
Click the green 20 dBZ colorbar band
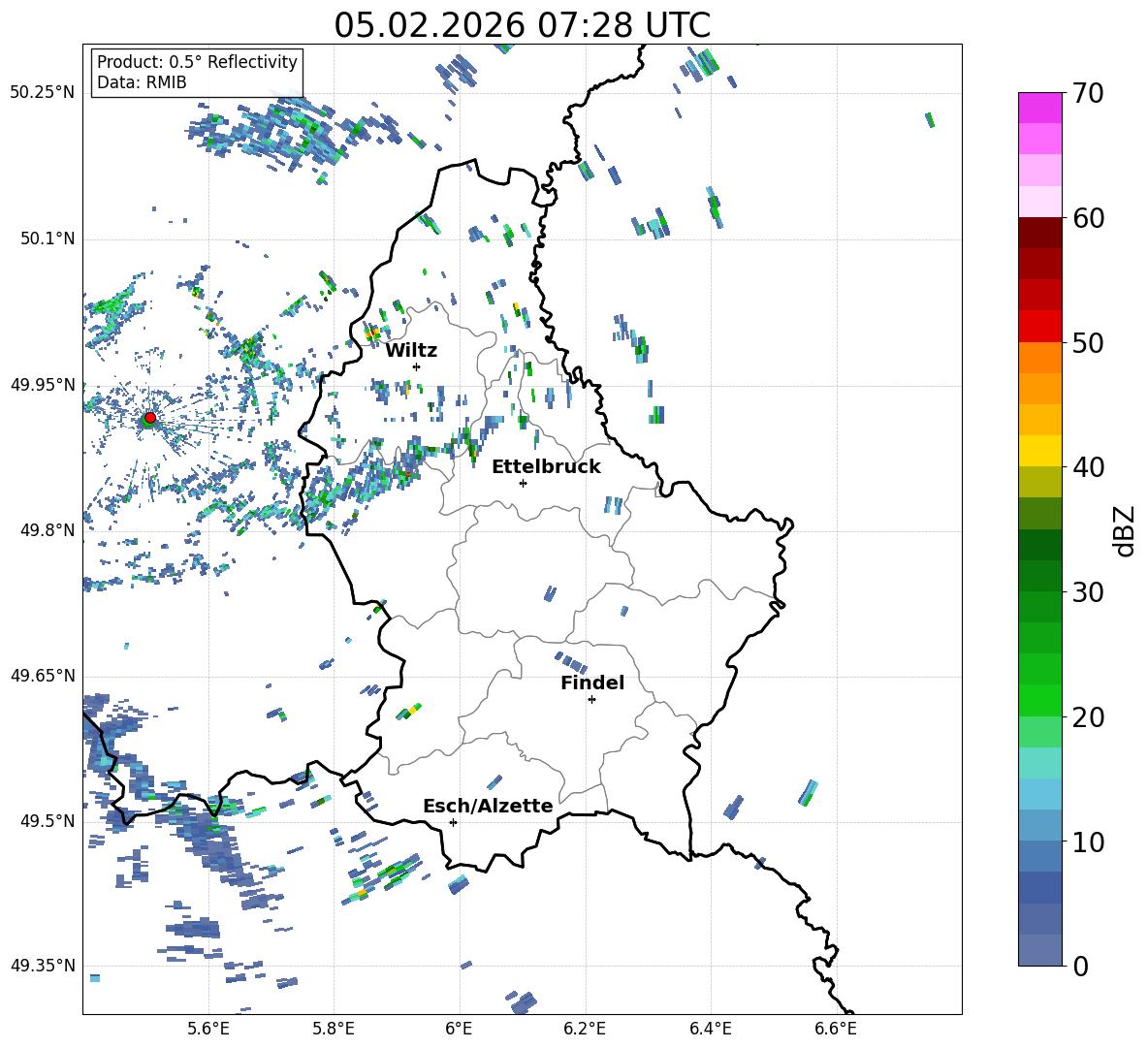point(1039,700)
